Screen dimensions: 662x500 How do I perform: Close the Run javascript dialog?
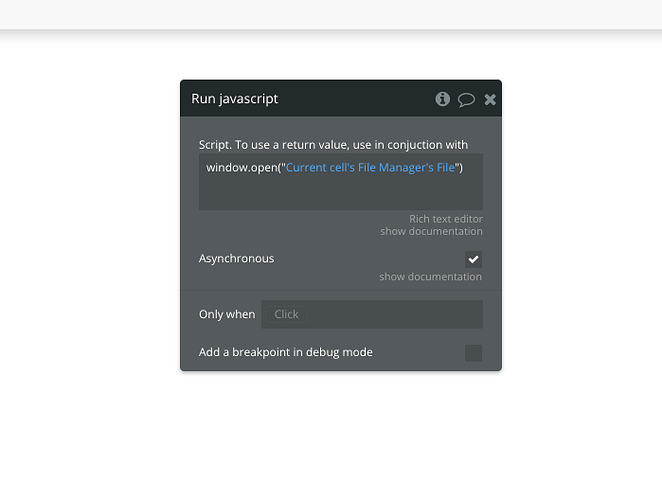490,99
